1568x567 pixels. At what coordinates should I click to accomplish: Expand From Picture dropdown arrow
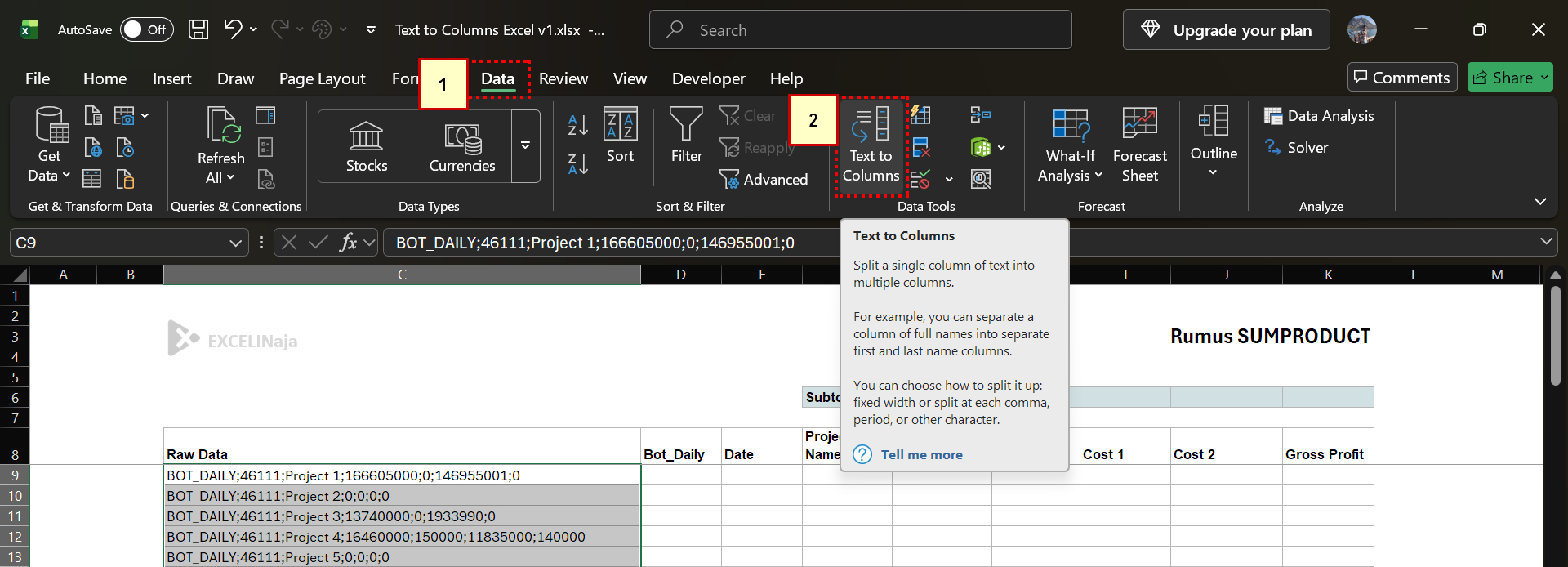point(145,116)
